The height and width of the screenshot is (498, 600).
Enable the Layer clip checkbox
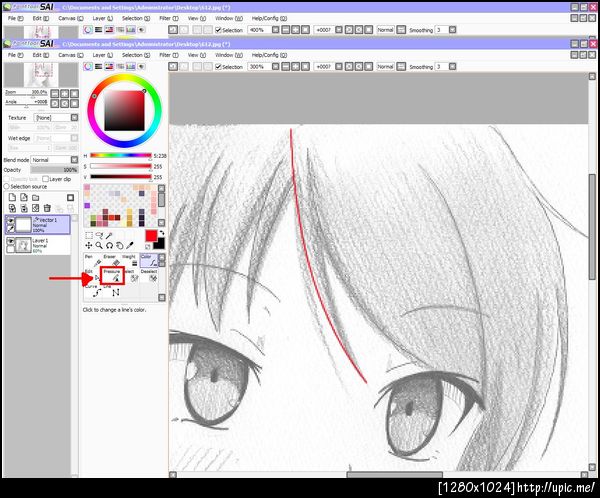click(46, 179)
